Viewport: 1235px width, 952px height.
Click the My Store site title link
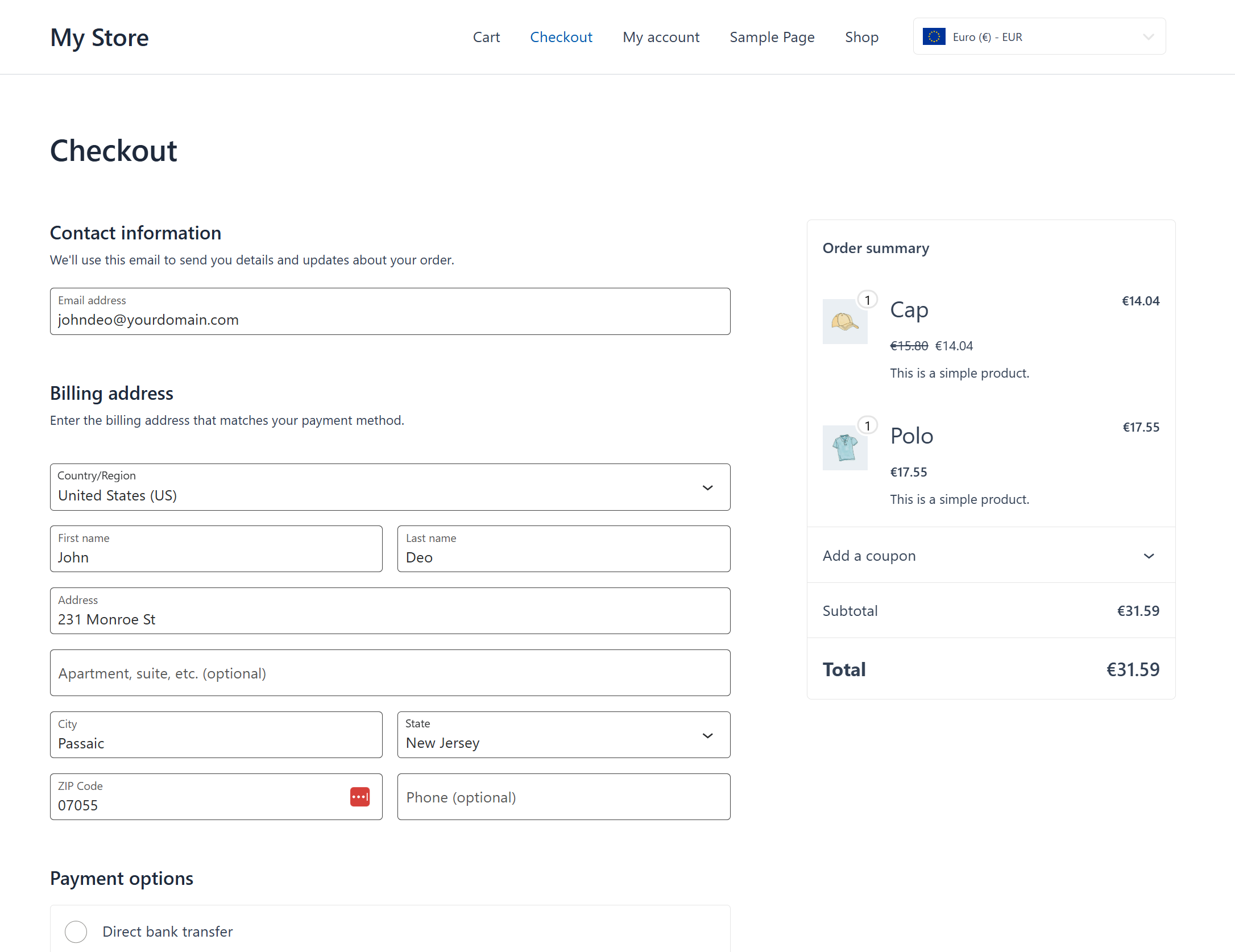[100, 38]
